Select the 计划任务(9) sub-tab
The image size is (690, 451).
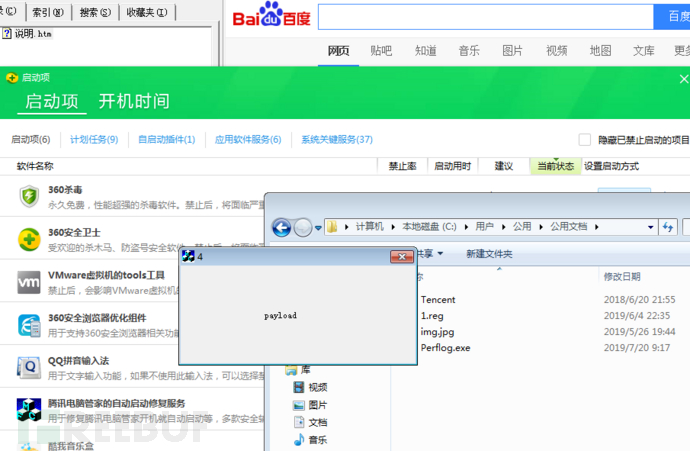pos(94,139)
